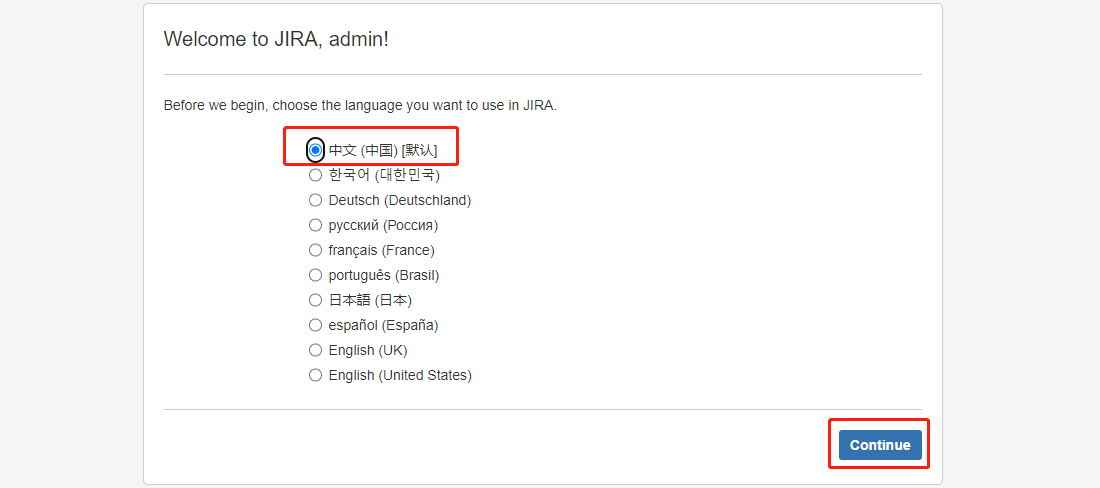Click the "Deutsch (Deutschland)" label text
Screen dimensions: 1100x488
[x=400, y=201]
